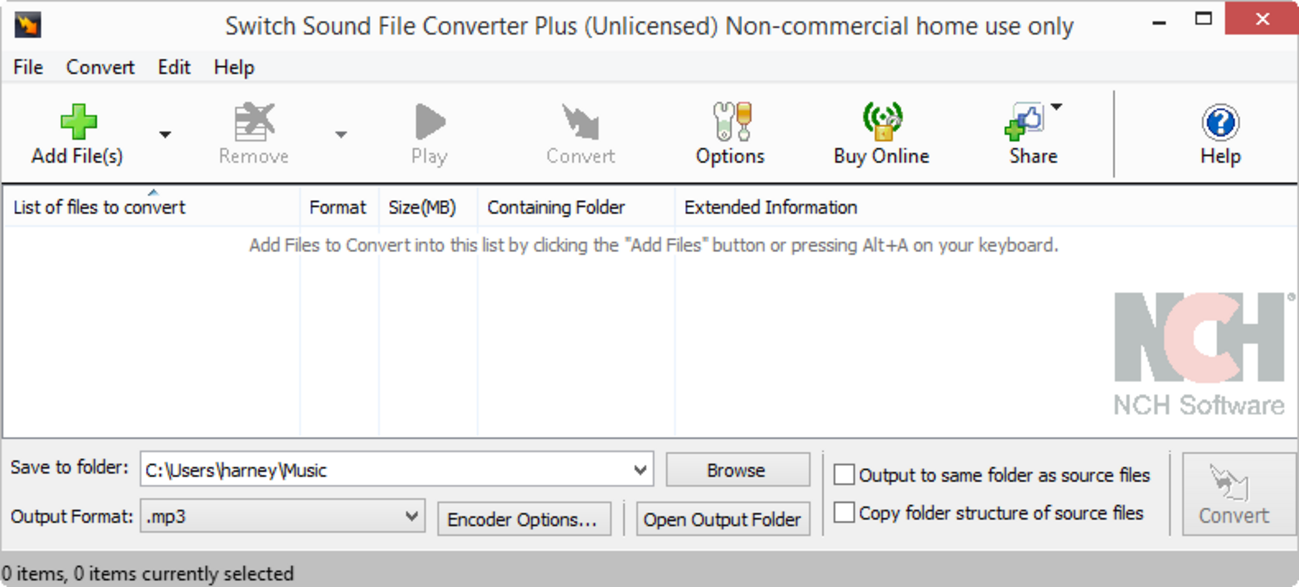This screenshot has width=1299, height=587.
Task: Open the Edit menu
Action: point(174,67)
